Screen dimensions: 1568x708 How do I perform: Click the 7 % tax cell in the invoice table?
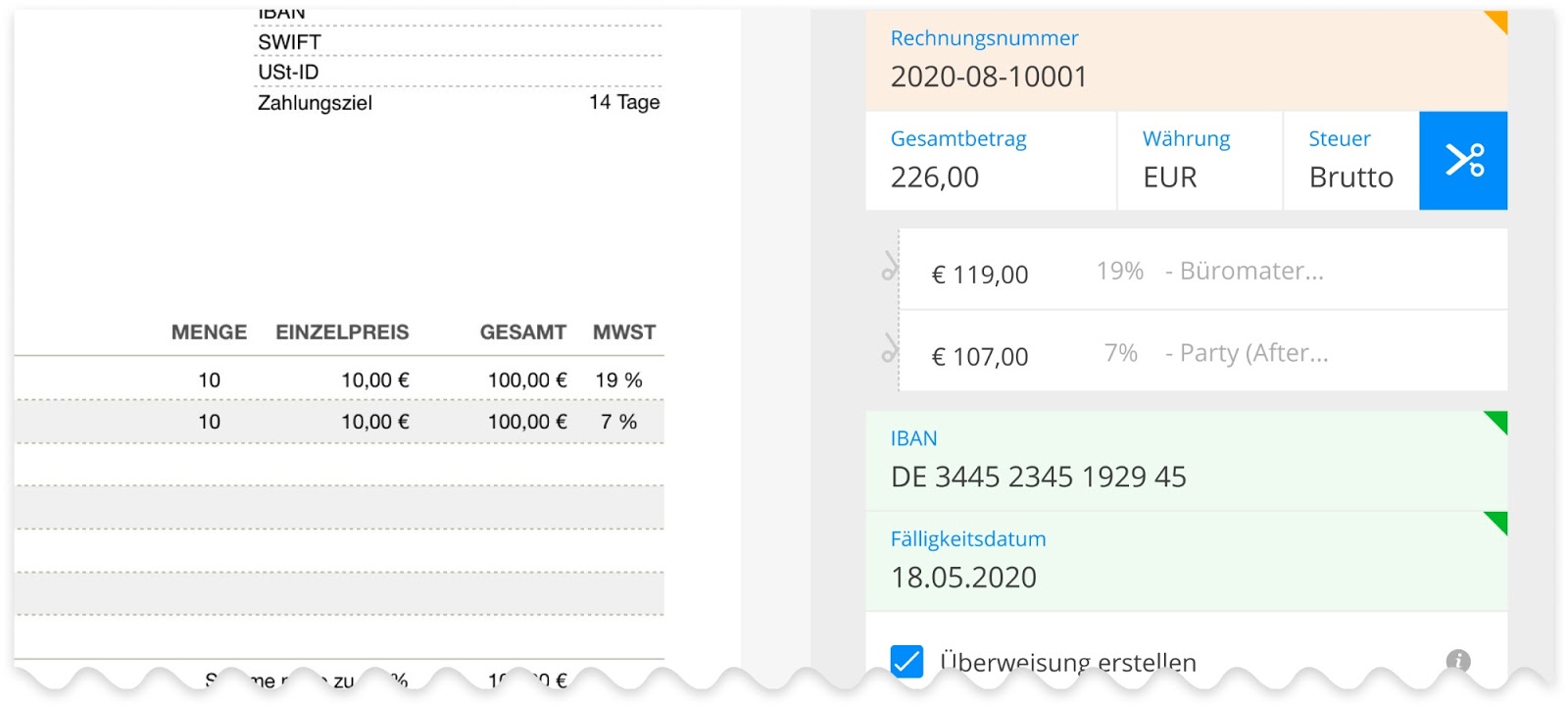(x=618, y=422)
